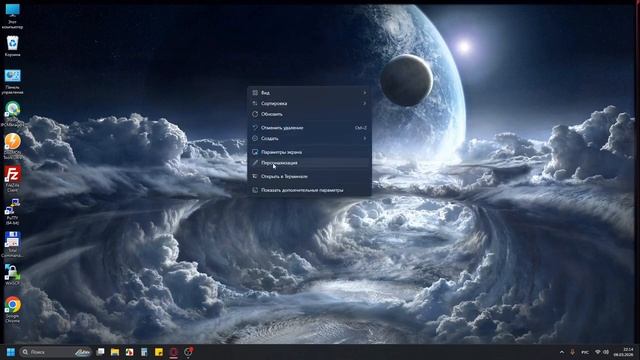Open Персонализация from the context menu
This screenshot has height=360, width=640.
309,163
